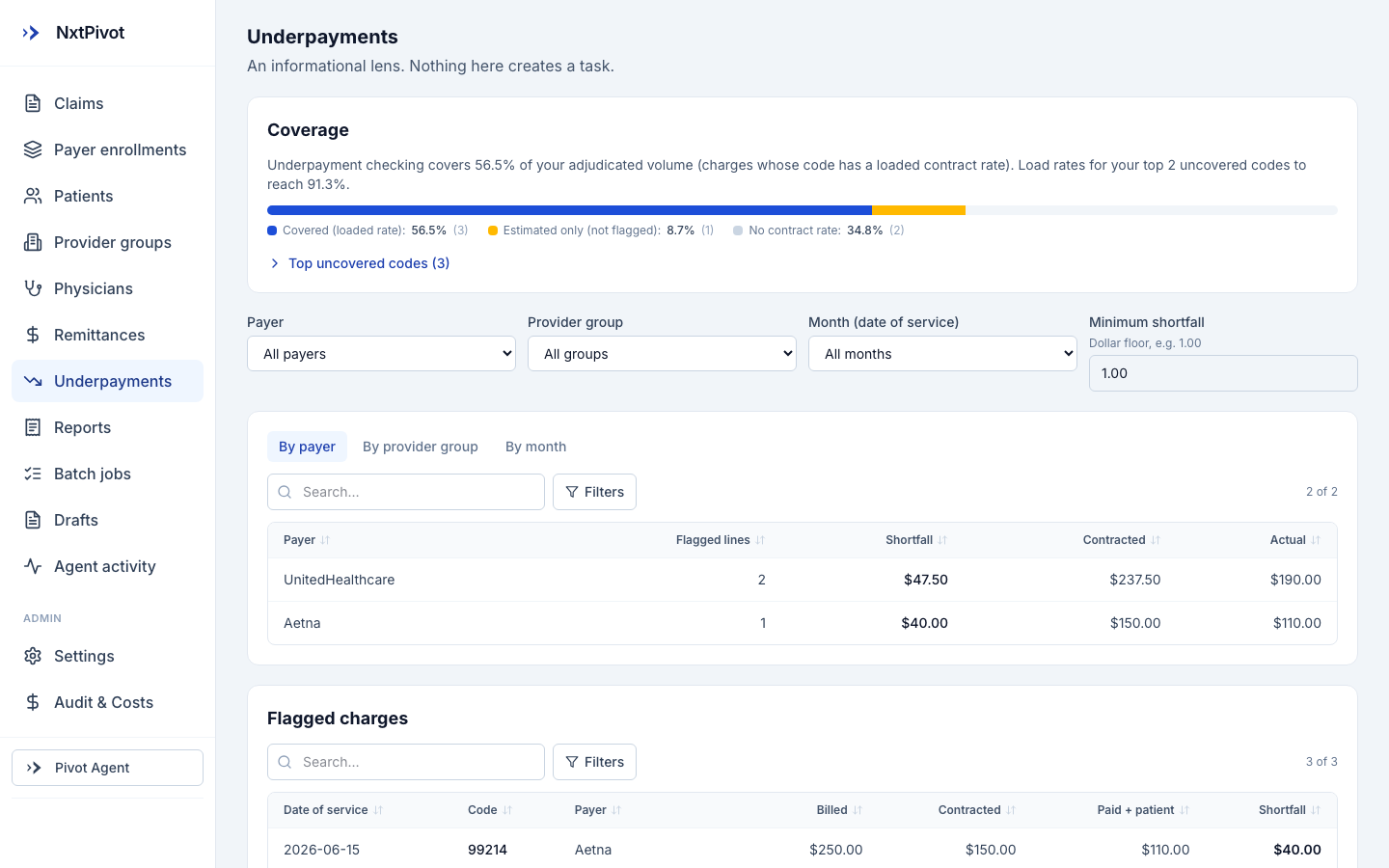Click the gray No contract rate legend dot

pos(738,231)
